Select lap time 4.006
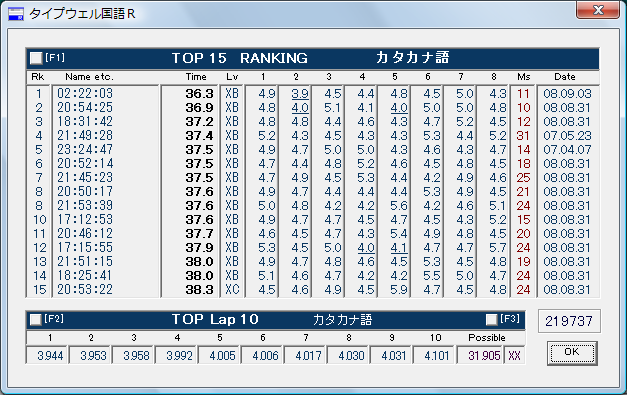 (x=265, y=355)
